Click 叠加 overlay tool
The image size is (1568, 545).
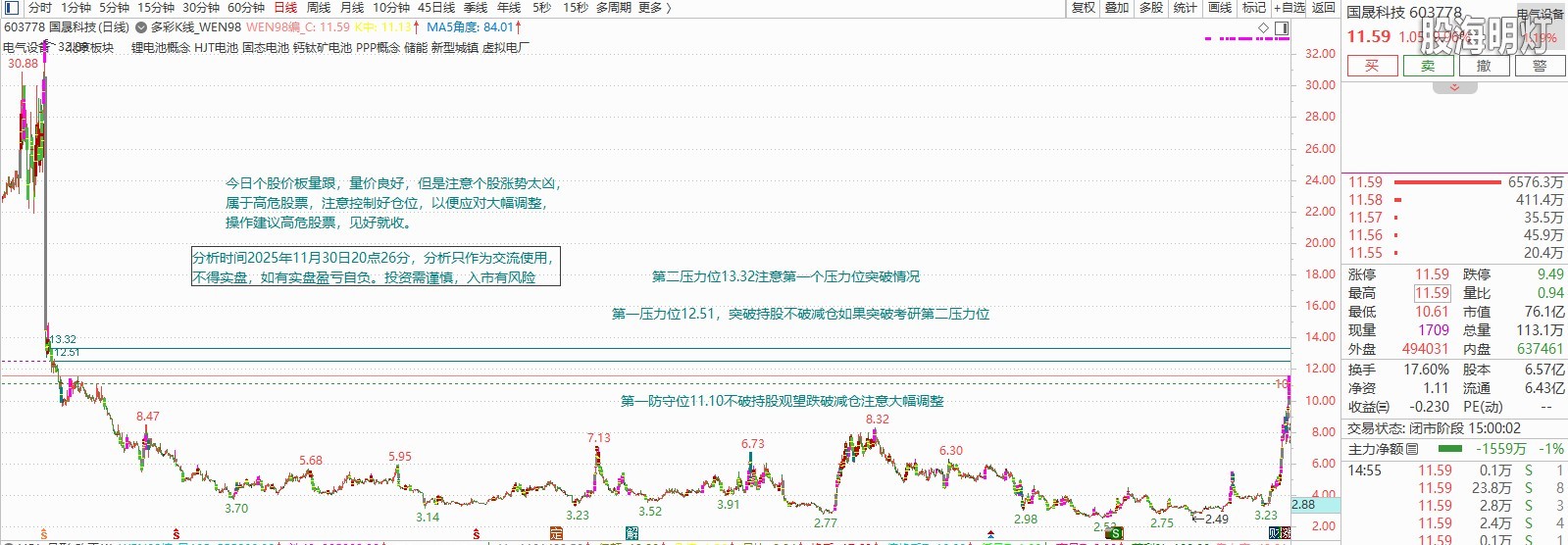point(1117,8)
